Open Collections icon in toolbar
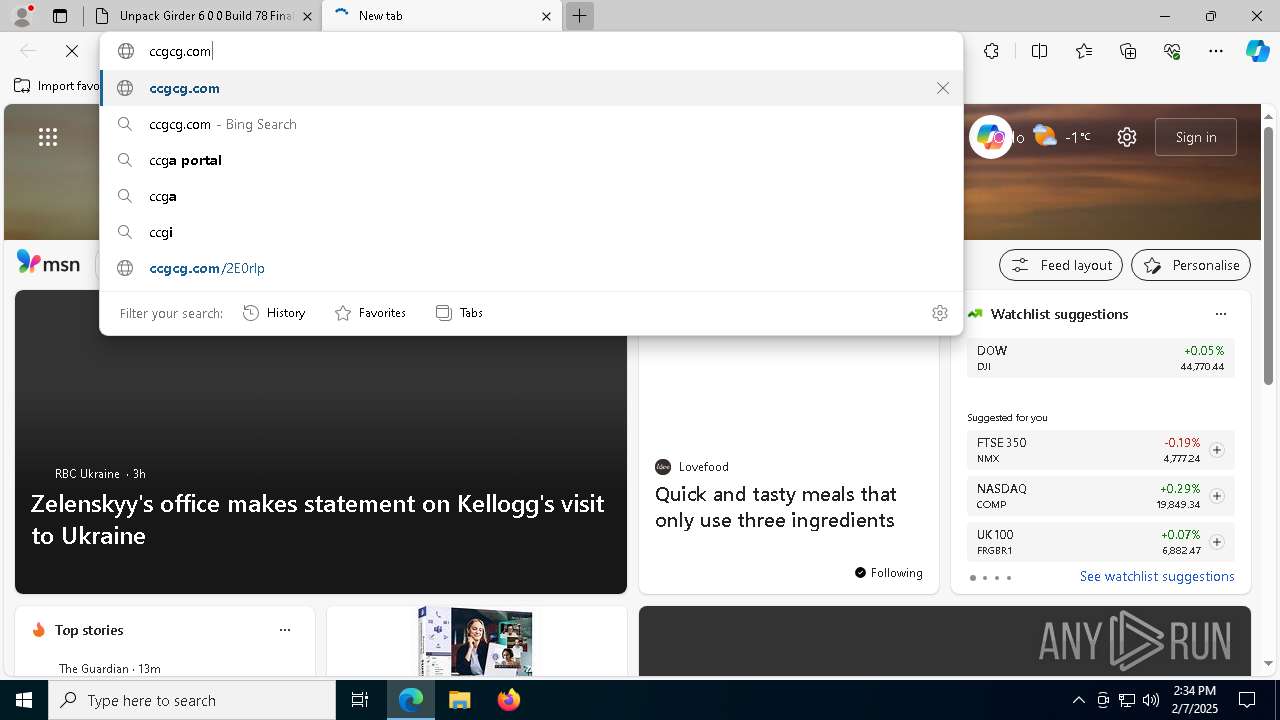 (x=1128, y=51)
